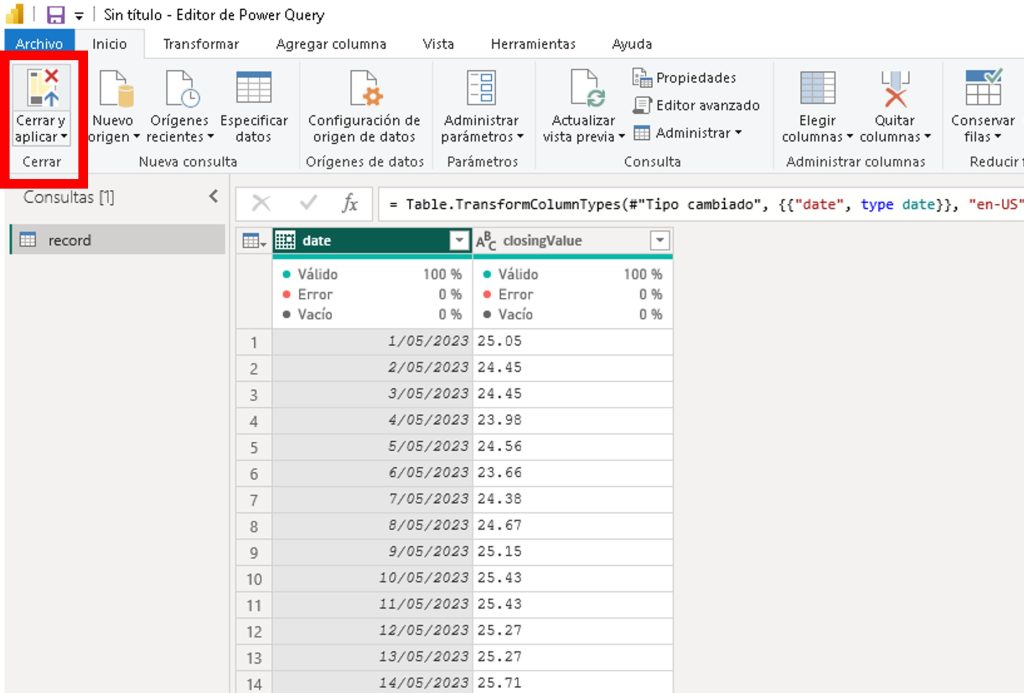Click inside the formula bar
The height and width of the screenshot is (693, 1024).
coord(700,204)
